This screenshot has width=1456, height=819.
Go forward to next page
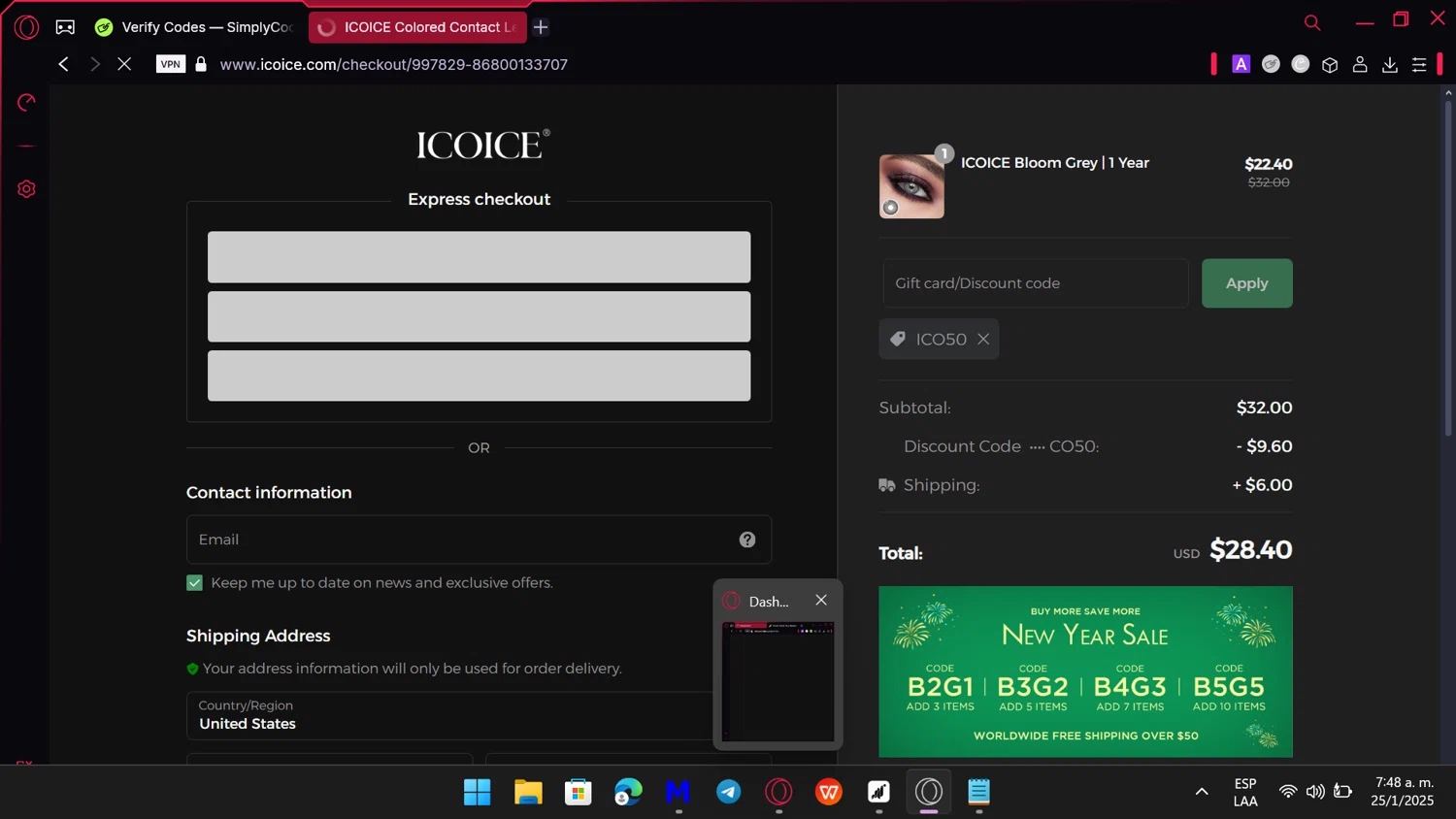(x=94, y=64)
